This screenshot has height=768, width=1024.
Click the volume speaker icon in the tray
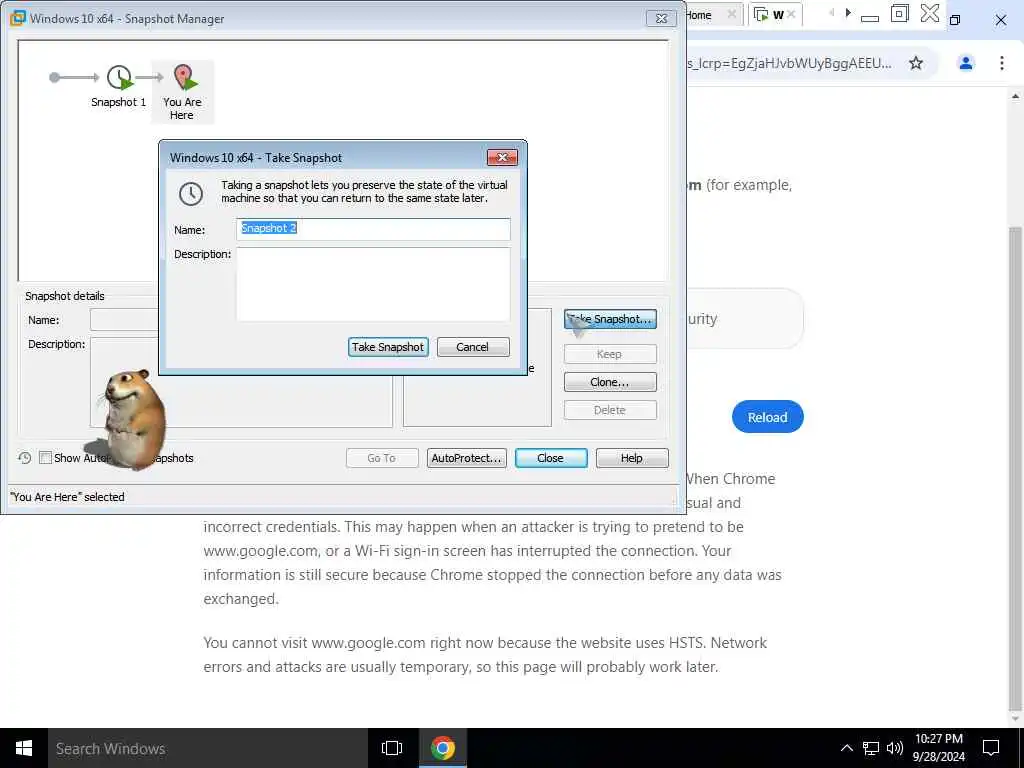tap(895, 748)
